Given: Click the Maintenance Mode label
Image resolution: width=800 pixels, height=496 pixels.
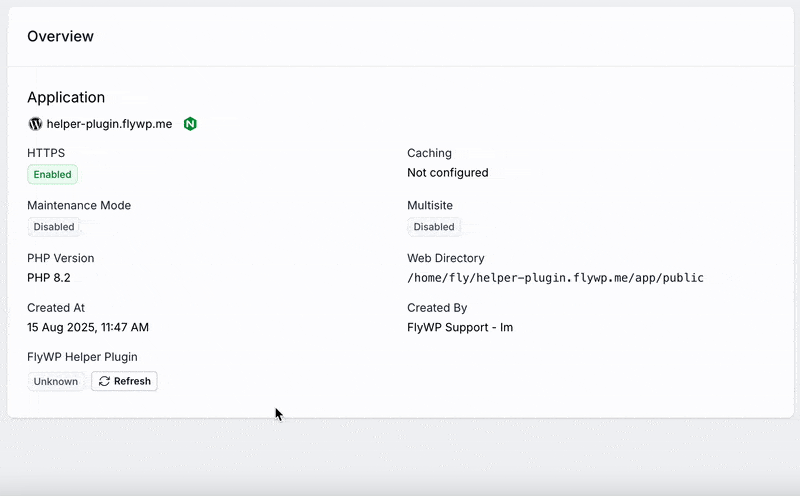Looking at the screenshot, I should [79, 205].
